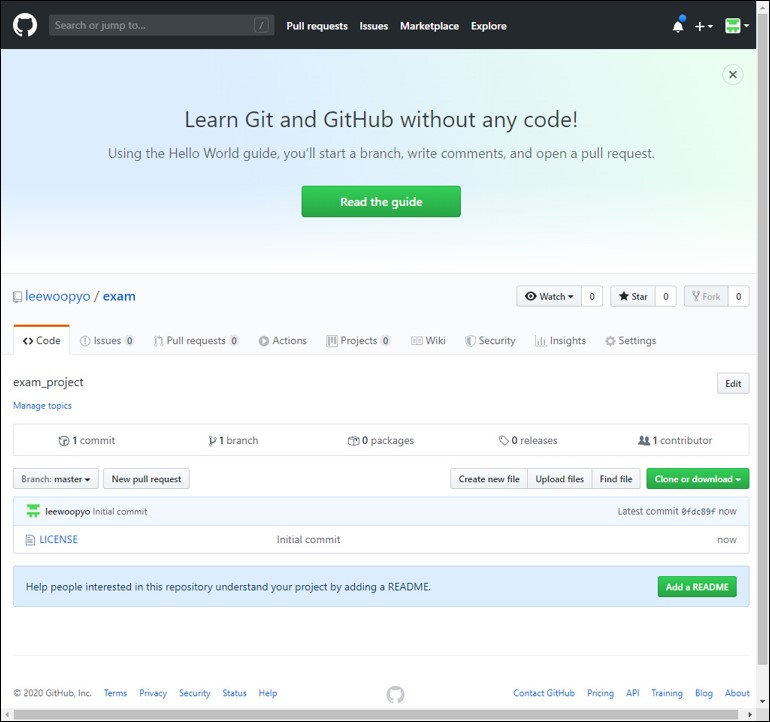View stargazers count next to Star

click(x=665, y=296)
